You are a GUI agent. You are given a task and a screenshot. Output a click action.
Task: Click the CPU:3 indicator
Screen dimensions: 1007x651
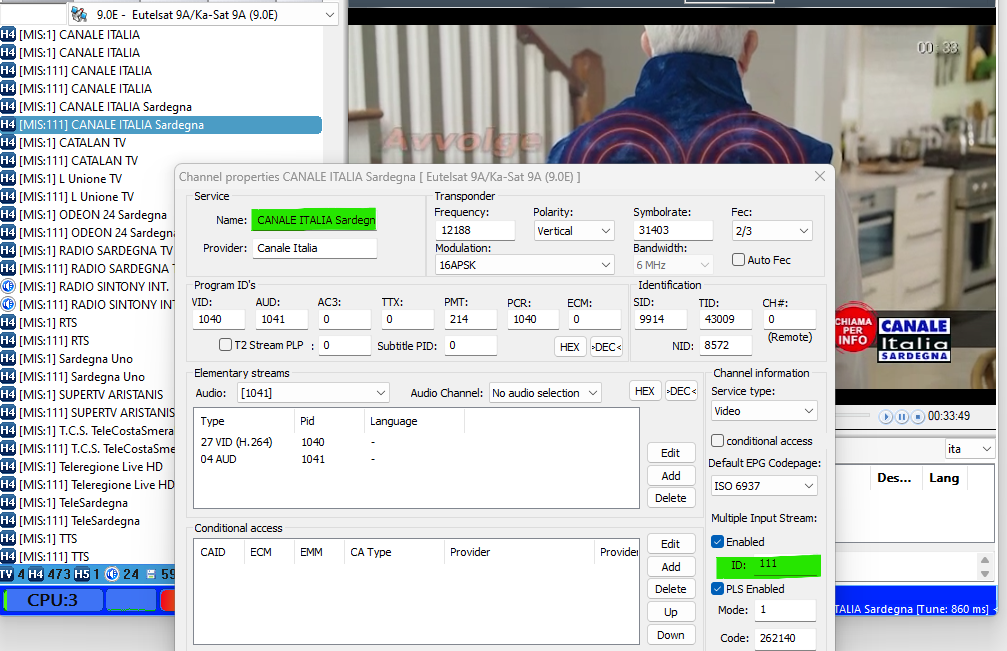(53, 600)
